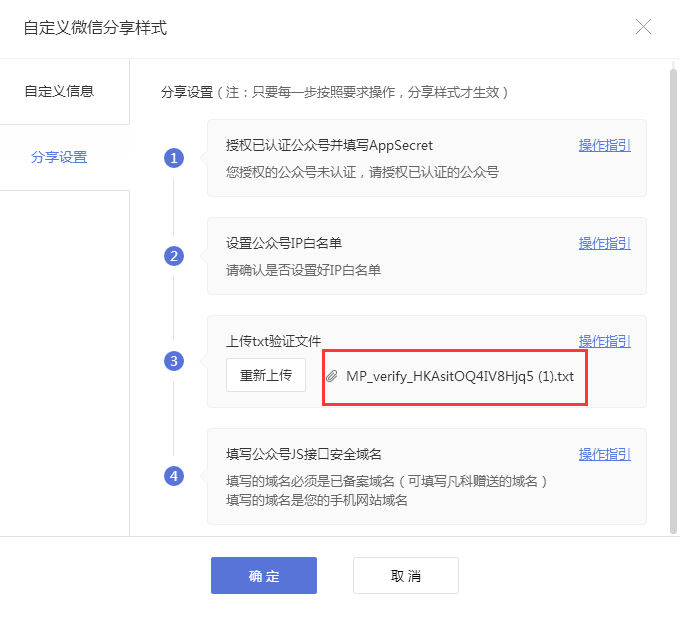Open 操作指引 link for 上传txt验证文件 step
Image resolution: width=680 pixels, height=622 pixels.
[x=605, y=341]
